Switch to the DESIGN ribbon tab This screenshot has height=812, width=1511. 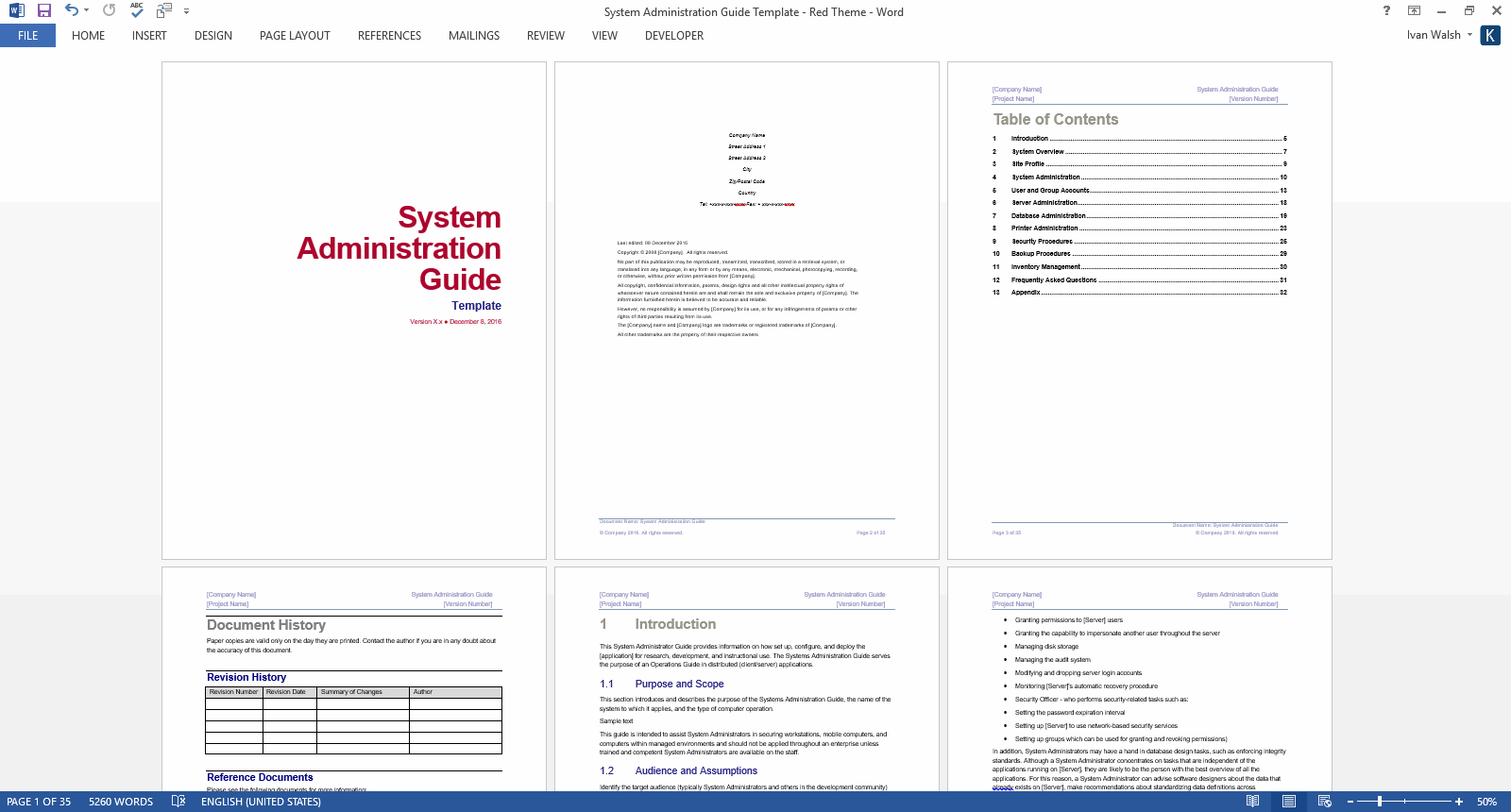[x=213, y=36]
